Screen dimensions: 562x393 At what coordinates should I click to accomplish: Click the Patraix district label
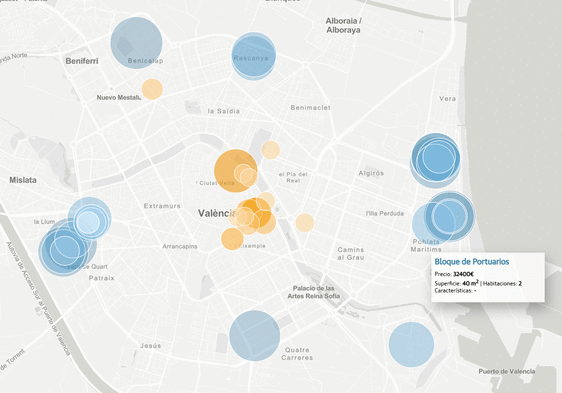pyautogui.click(x=101, y=278)
